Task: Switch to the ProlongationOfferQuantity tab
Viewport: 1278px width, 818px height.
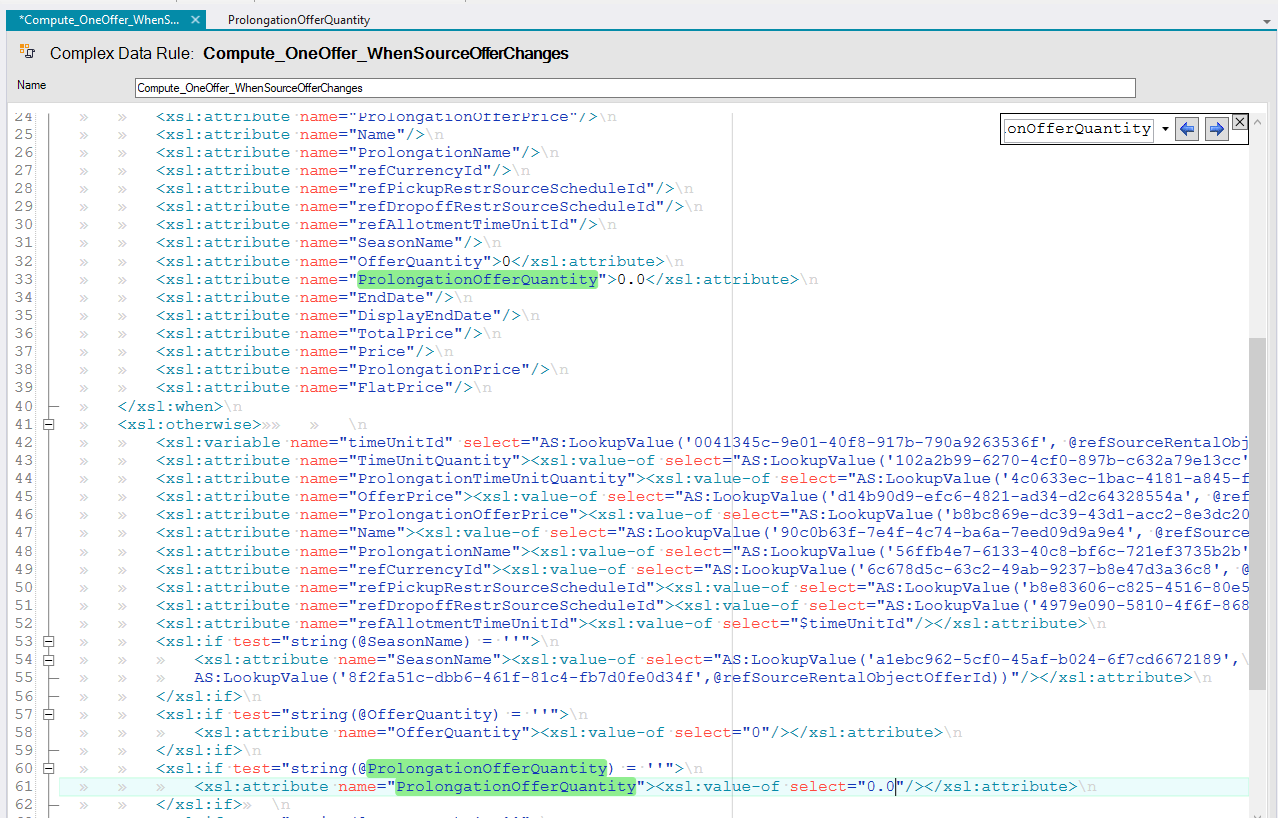Action: [x=298, y=20]
